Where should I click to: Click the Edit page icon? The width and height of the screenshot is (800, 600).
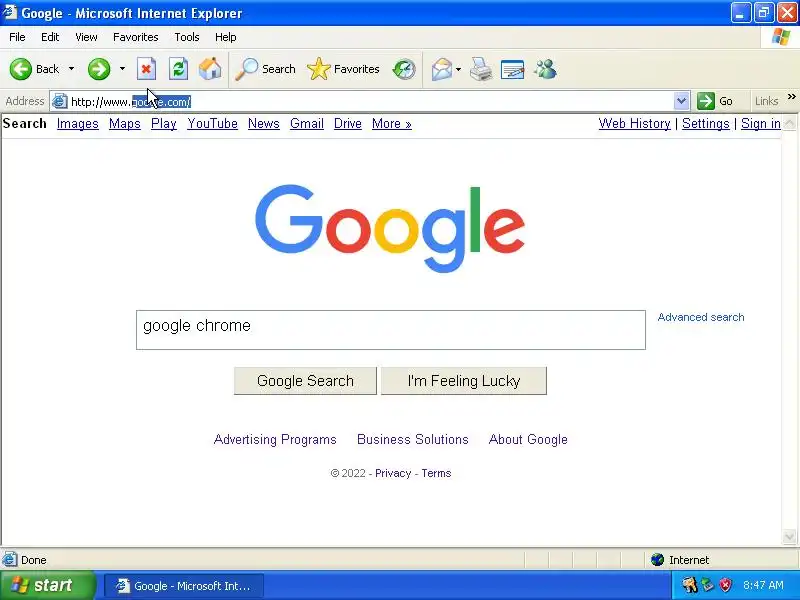pos(512,69)
